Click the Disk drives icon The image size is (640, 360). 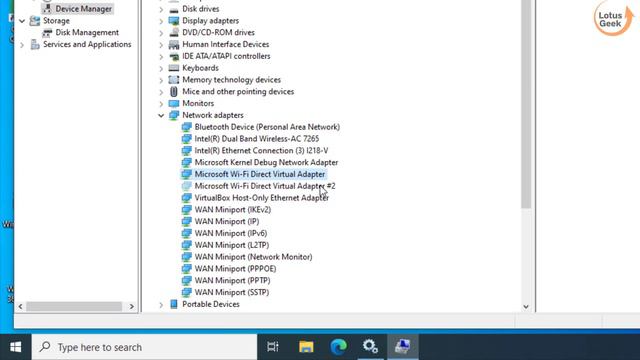(174, 9)
